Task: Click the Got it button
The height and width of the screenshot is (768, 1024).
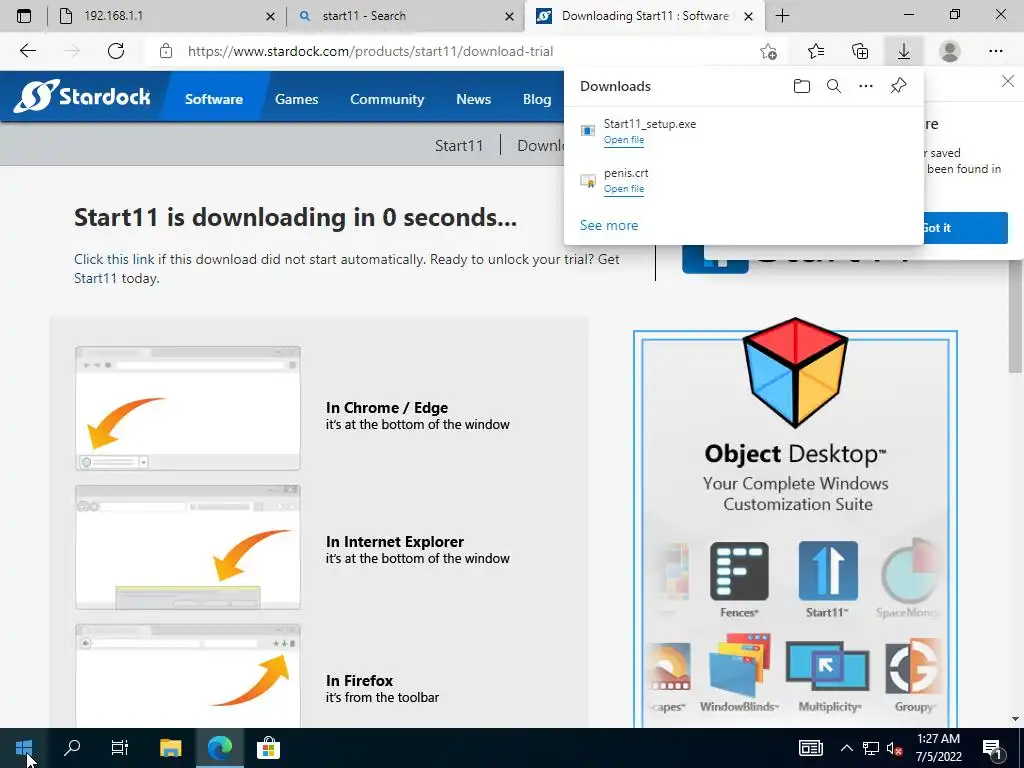Action: click(x=965, y=228)
